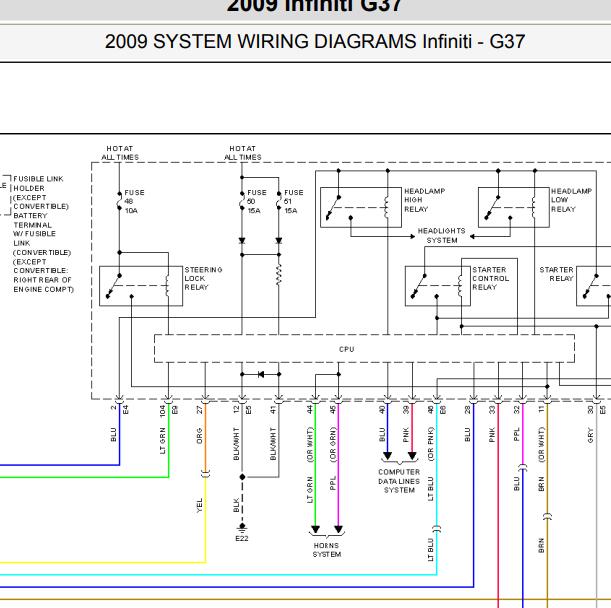Click the PPL label at pin 45
Viewport: 611px width, 608px height.
pyautogui.click(x=333, y=483)
